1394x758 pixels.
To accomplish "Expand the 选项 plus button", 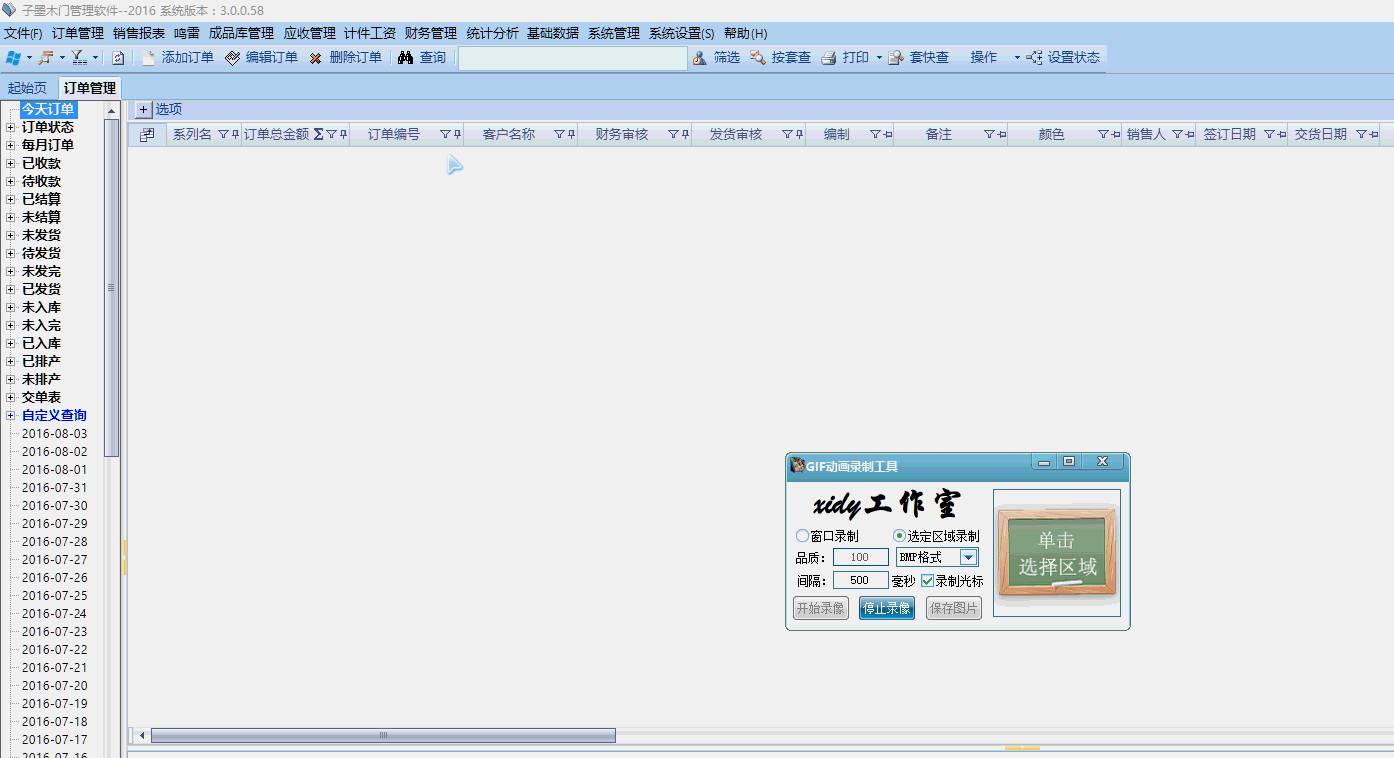I will pos(143,110).
